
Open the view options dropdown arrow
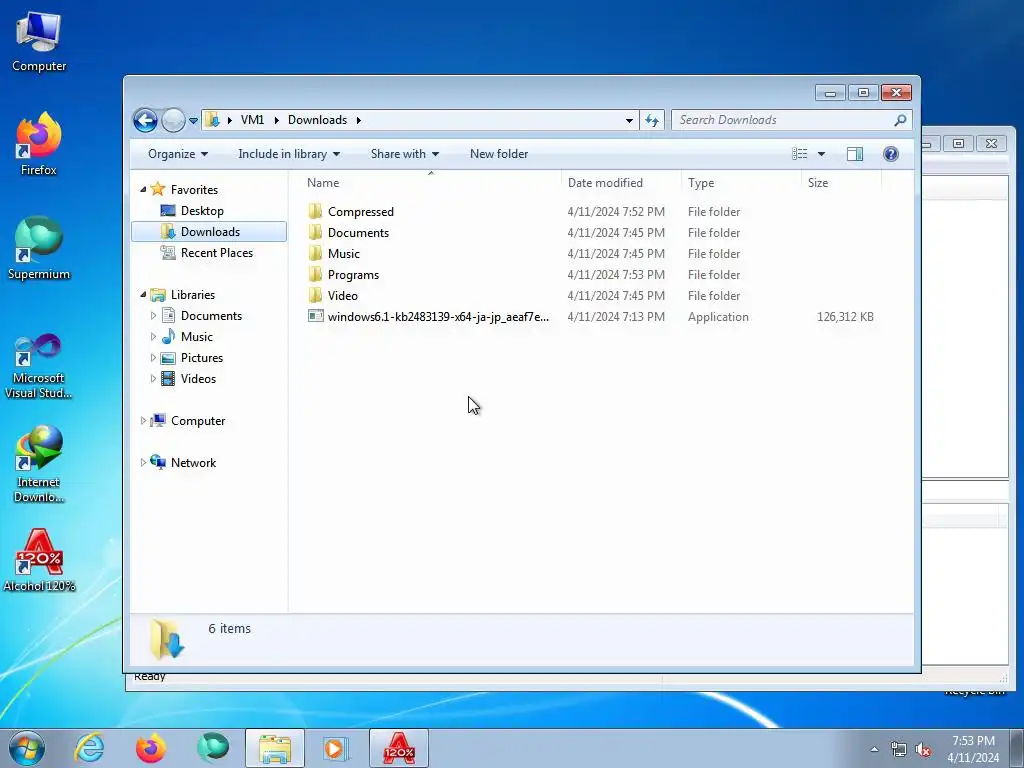point(822,154)
